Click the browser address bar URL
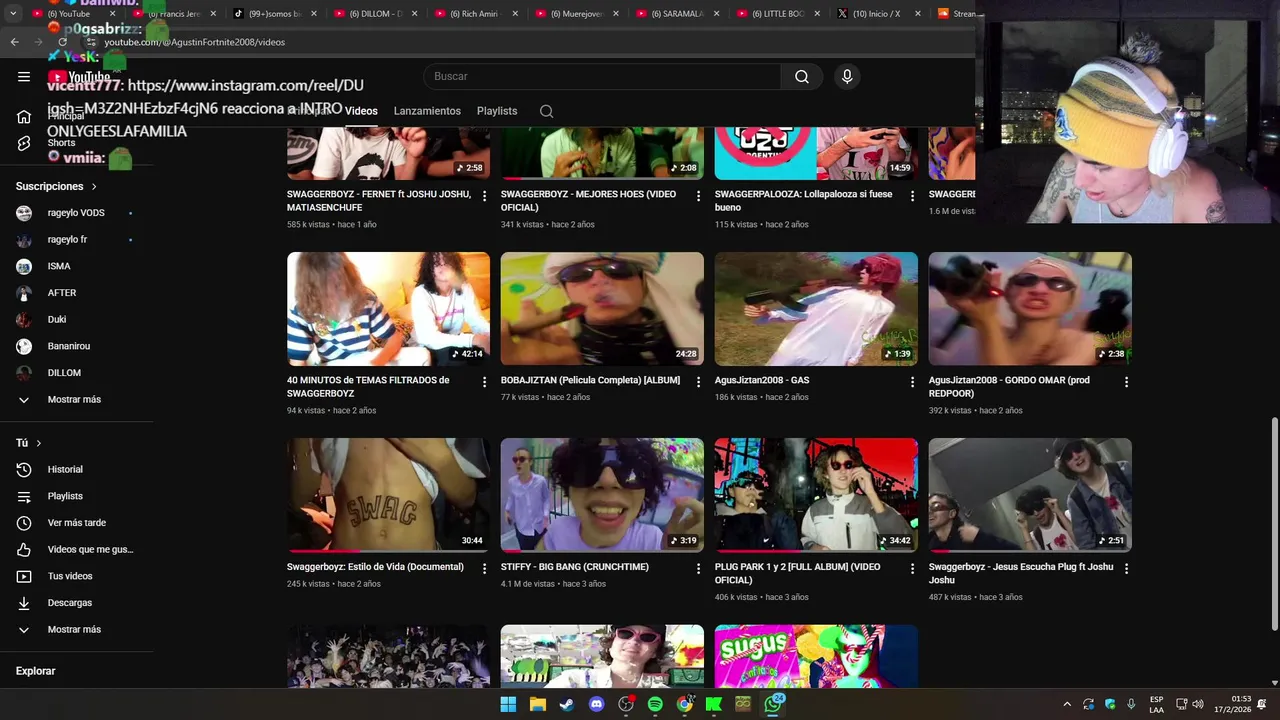The image size is (1280, 720). coord(195,42)
